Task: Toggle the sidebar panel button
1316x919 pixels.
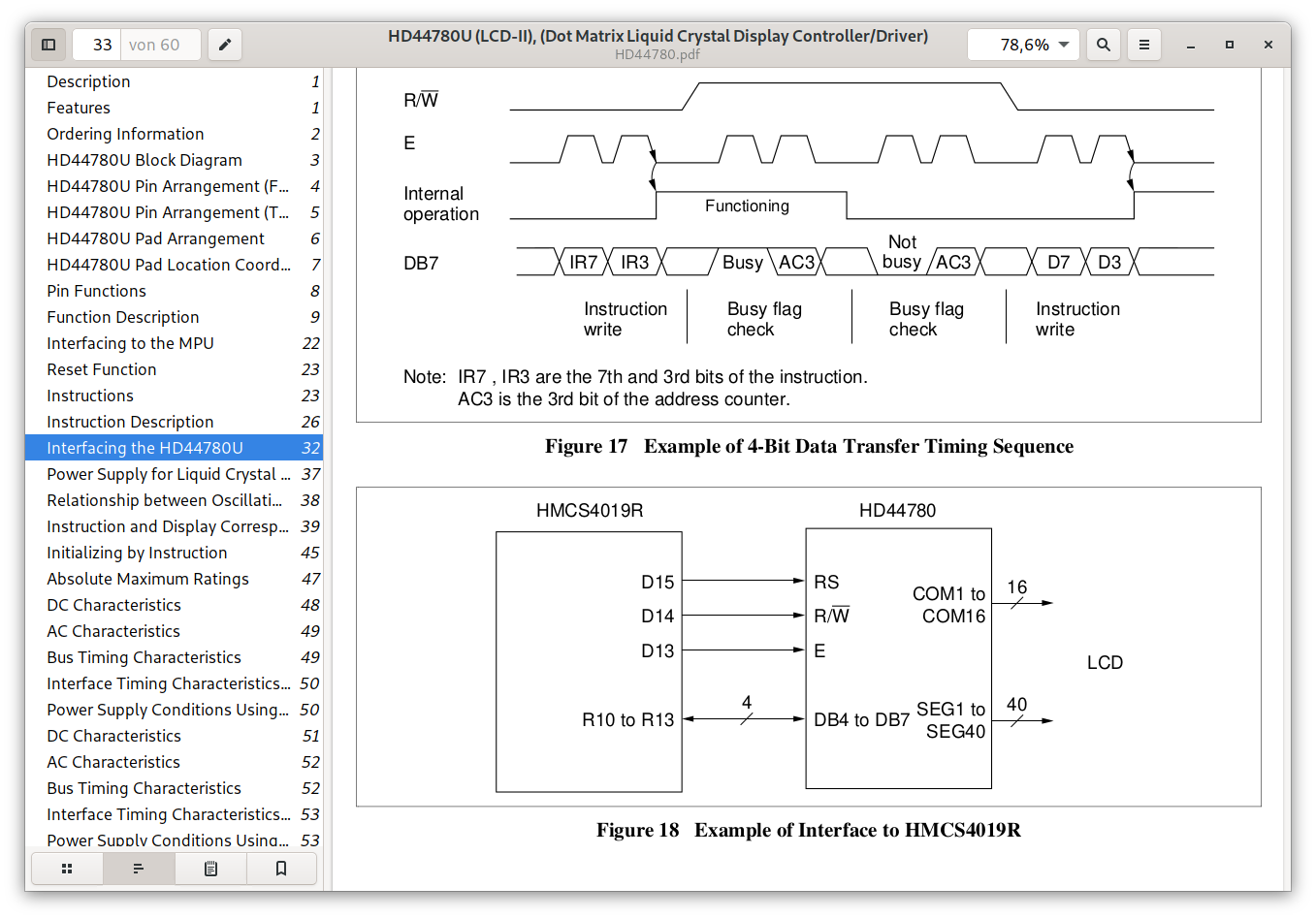Action: coord(48,45)
